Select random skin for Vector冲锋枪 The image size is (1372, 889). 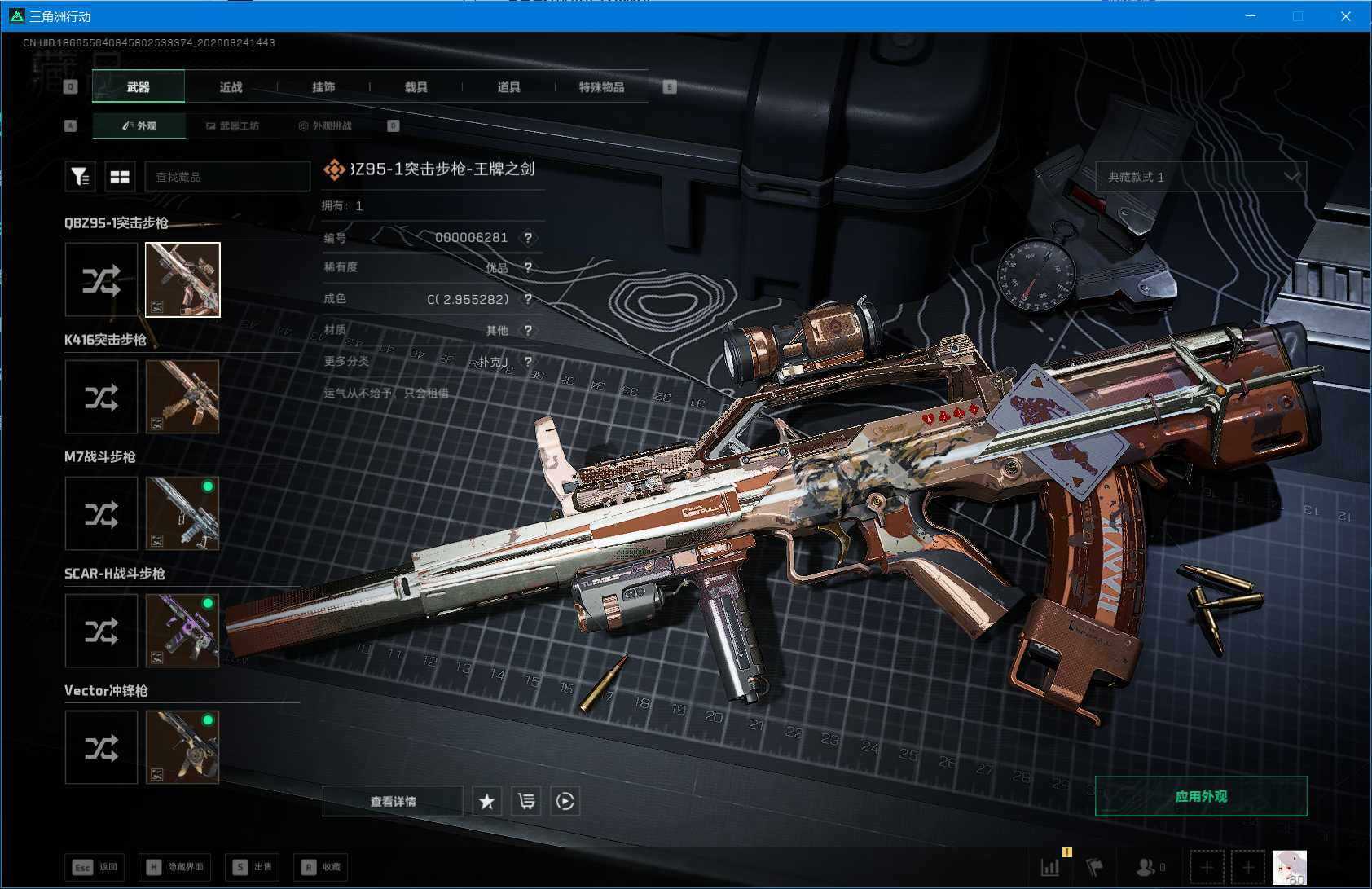pos(101,747)
